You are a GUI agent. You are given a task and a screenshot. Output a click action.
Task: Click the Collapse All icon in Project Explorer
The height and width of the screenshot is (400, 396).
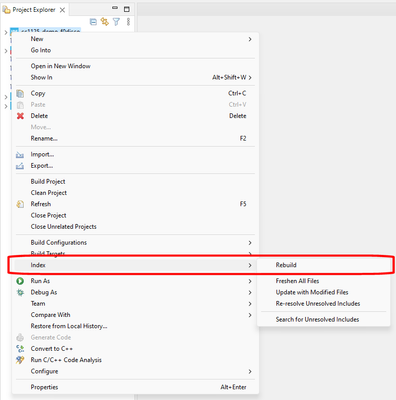coord(94,22)
